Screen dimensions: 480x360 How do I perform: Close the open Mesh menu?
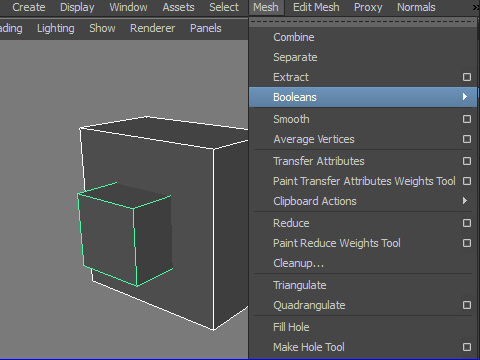click(266, 7)
